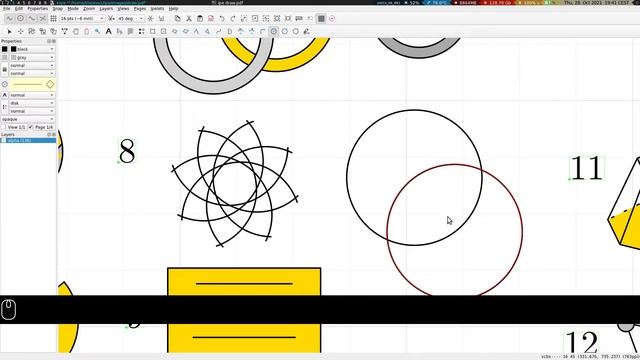Viewport: 640px width, 360px height.
Task: Open the text size dropdown beside A
Action: (x=32, y=95)
